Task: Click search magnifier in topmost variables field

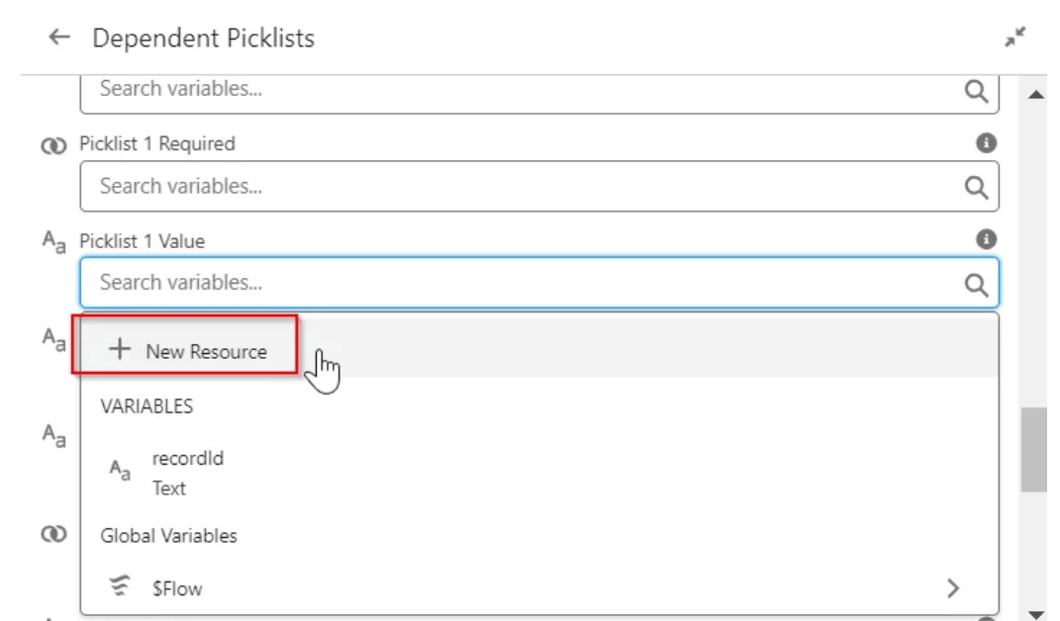Action: click(x=976, y=91)
